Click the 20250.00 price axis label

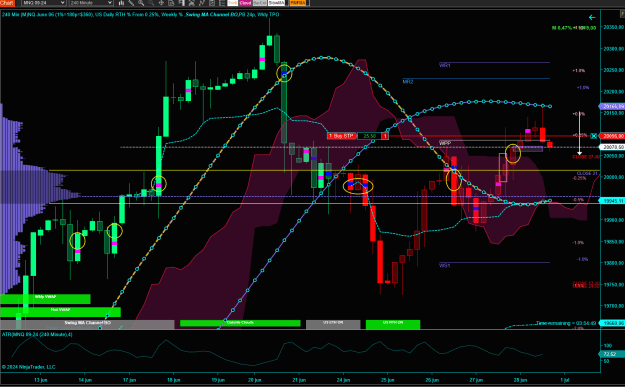613,70
